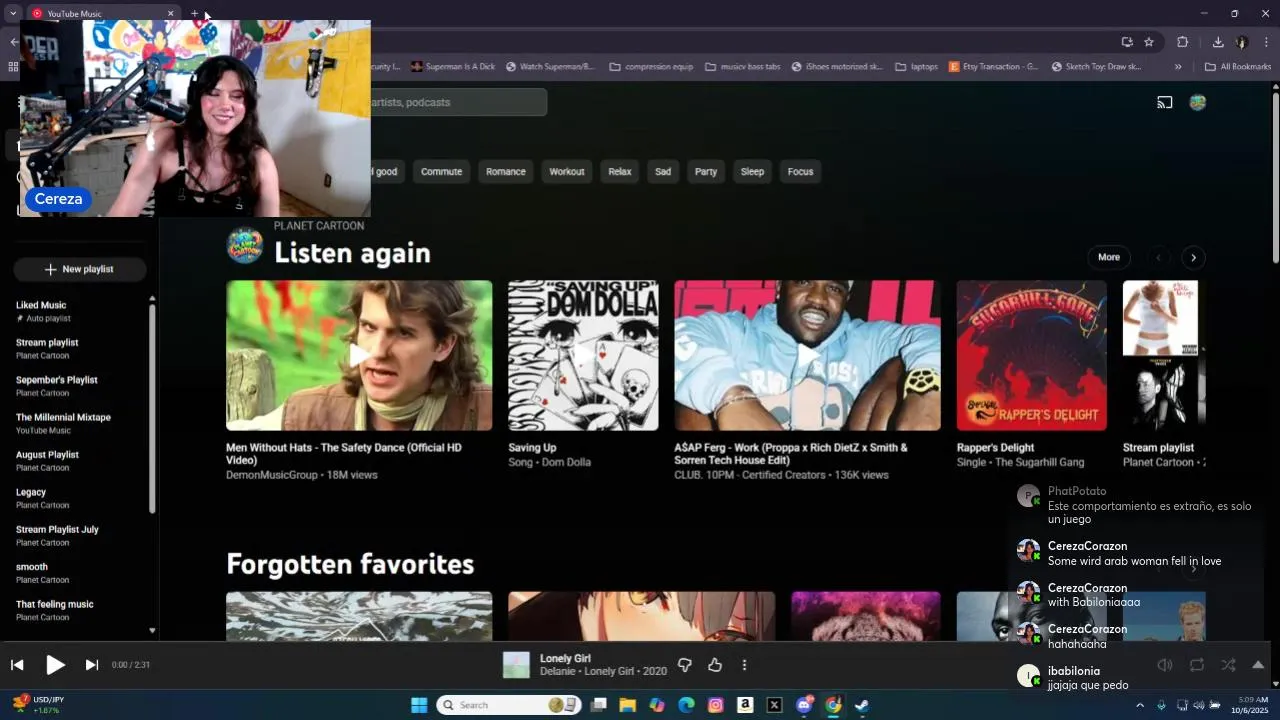Open the Lonely Girl album thumbnail in the player
The image size is (1280, 720).
tap(516, 665)
